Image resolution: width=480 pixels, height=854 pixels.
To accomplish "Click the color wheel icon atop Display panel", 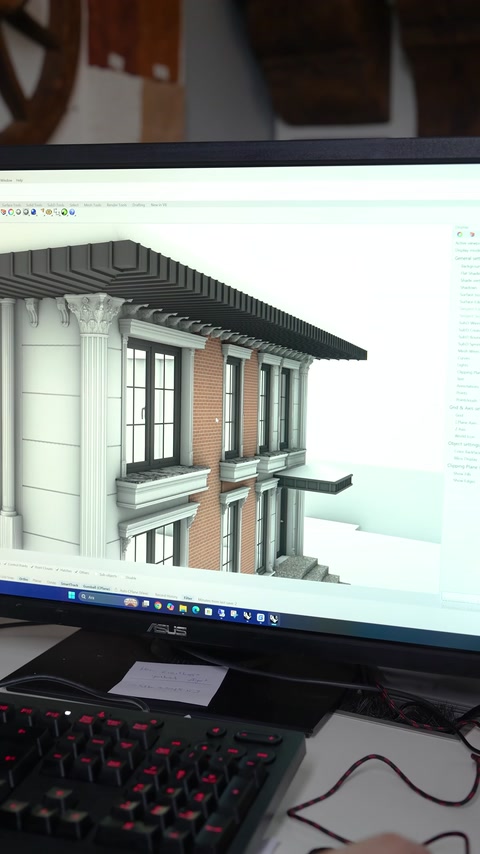I will click(460, 234).
